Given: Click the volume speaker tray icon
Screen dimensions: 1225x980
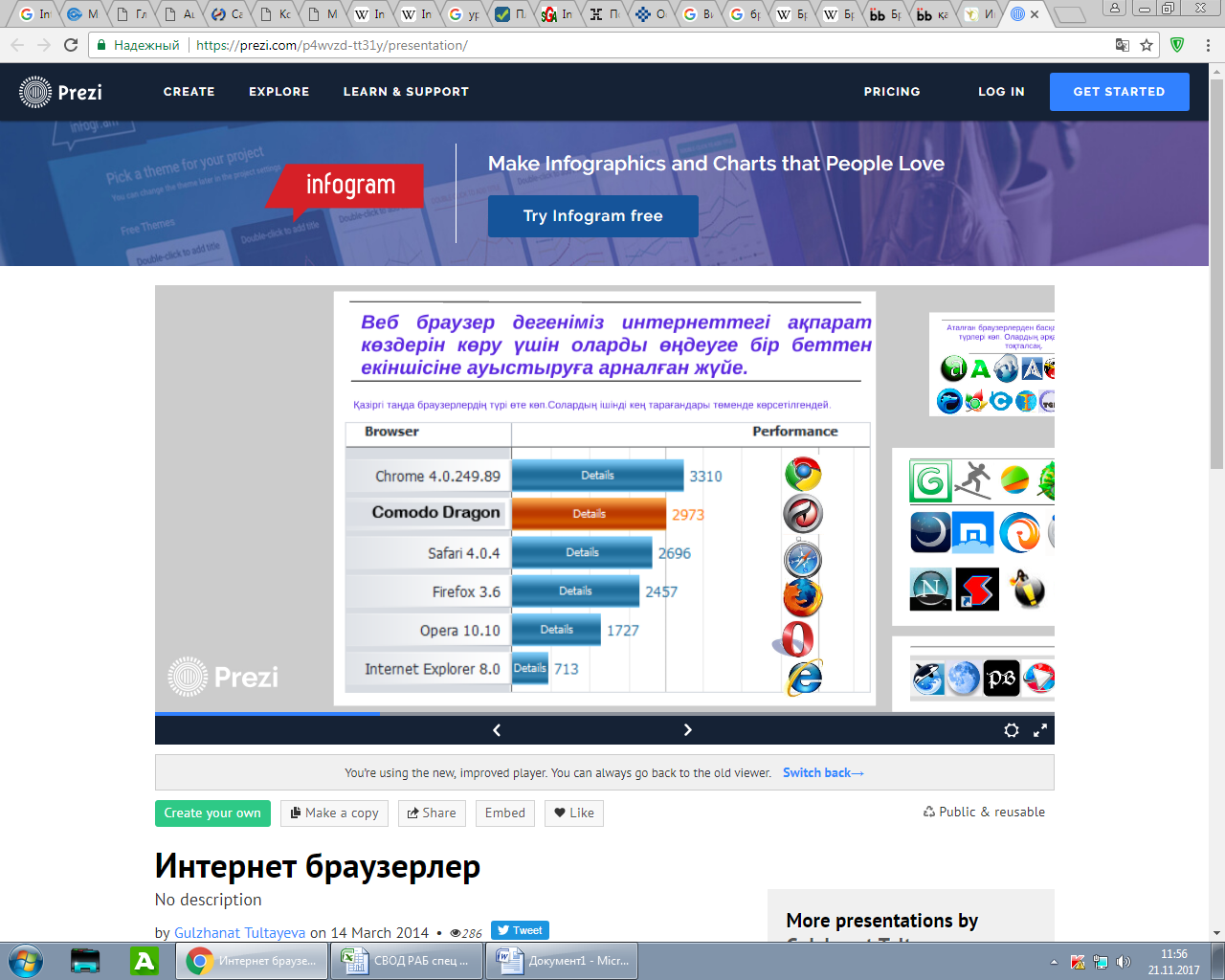Looking at the screenshot, I should coord(1123,962).
